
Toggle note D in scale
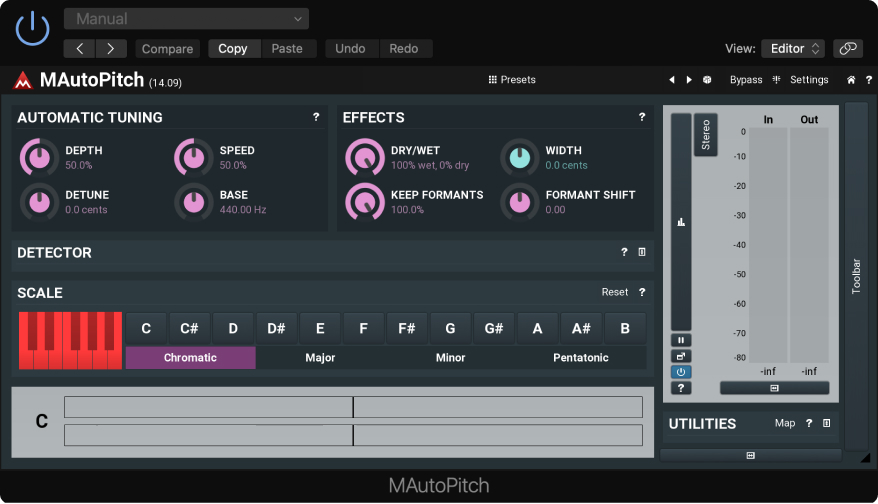point(233,328)
